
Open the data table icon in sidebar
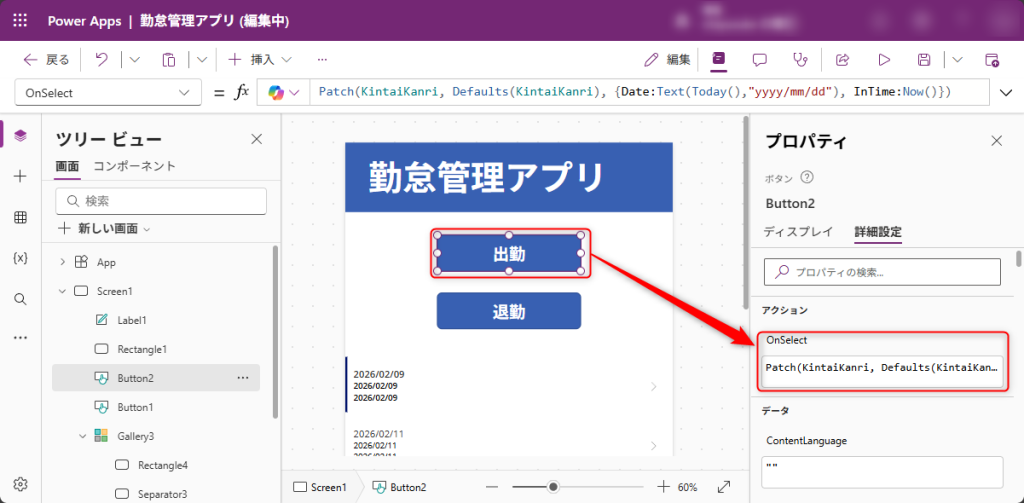(20, 218)
